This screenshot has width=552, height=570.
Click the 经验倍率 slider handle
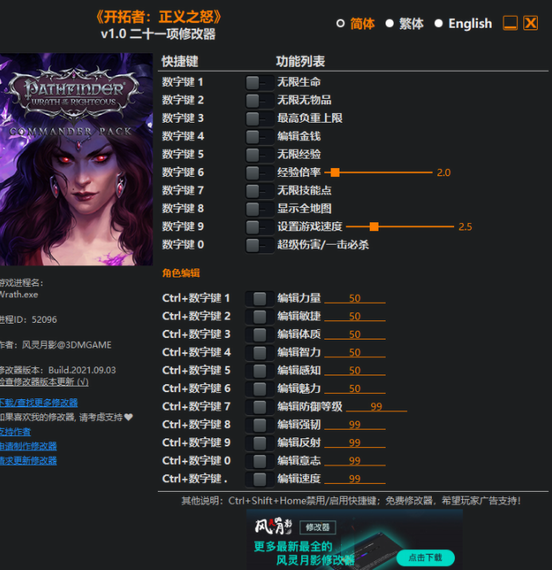[335, 172]
